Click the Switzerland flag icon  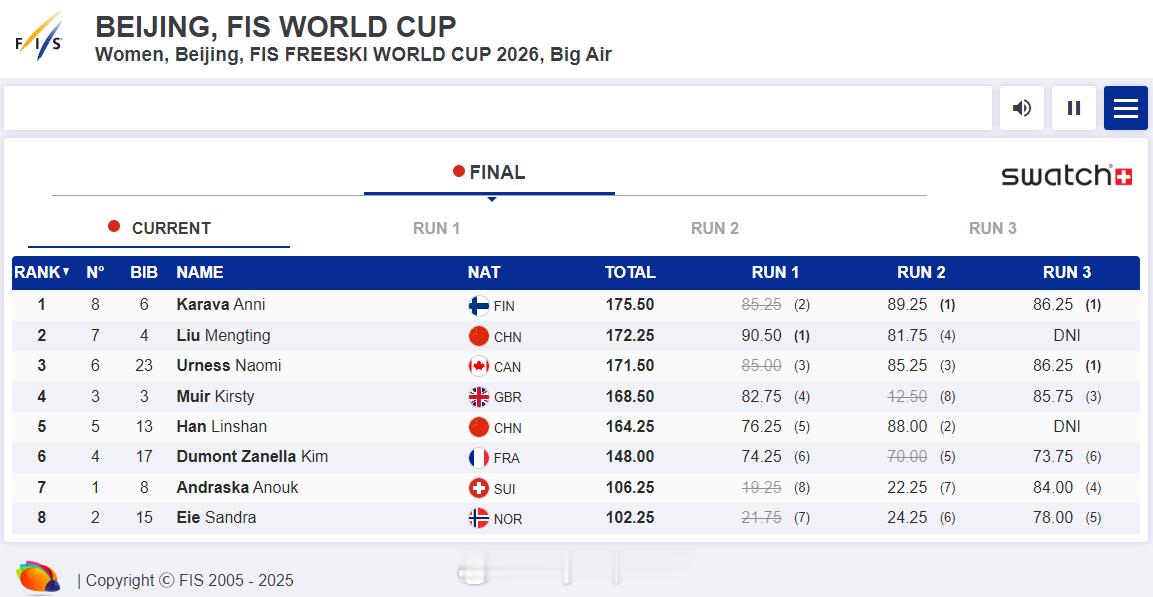[x=479, y=488]
